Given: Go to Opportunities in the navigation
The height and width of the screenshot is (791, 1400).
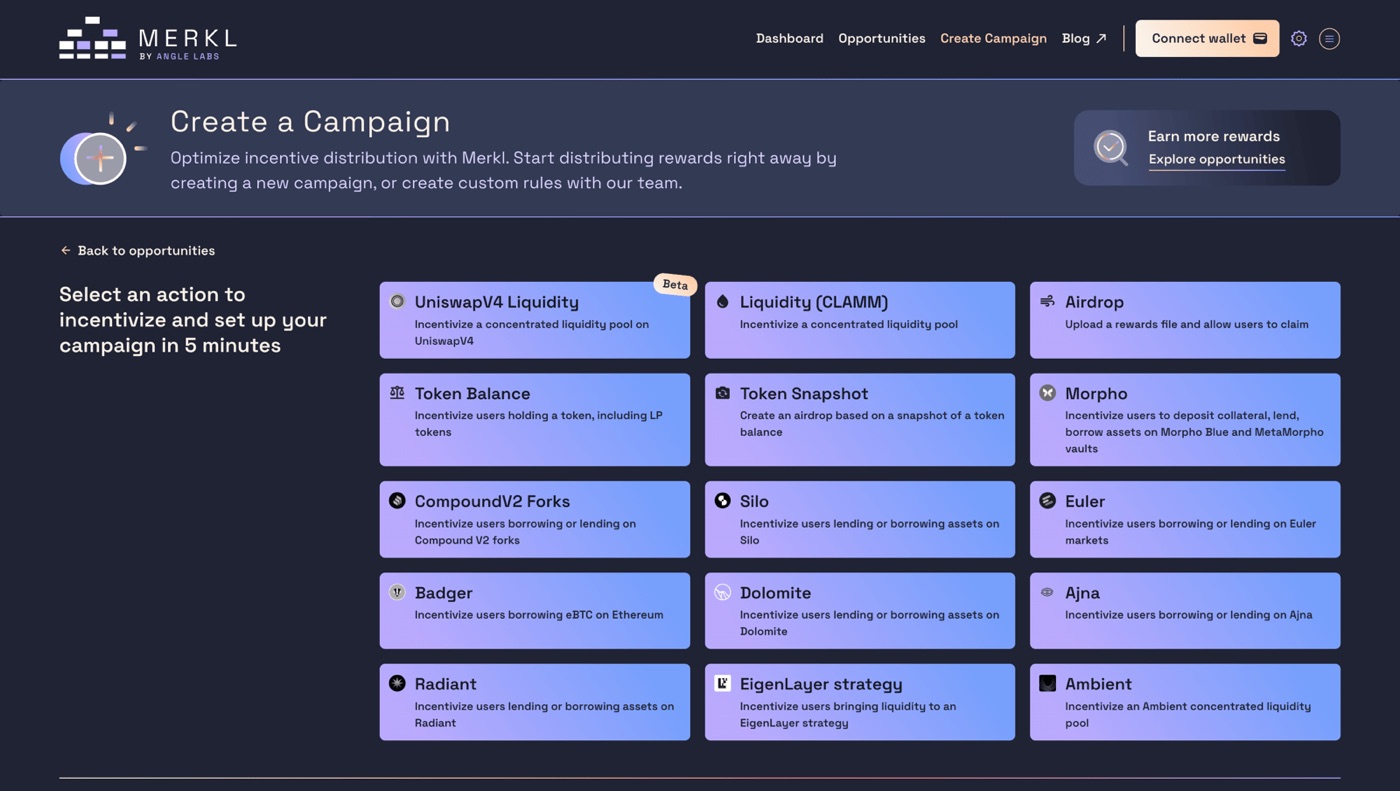Looking at the screenshot, I should pyautogui.click(x=881, y=38).
